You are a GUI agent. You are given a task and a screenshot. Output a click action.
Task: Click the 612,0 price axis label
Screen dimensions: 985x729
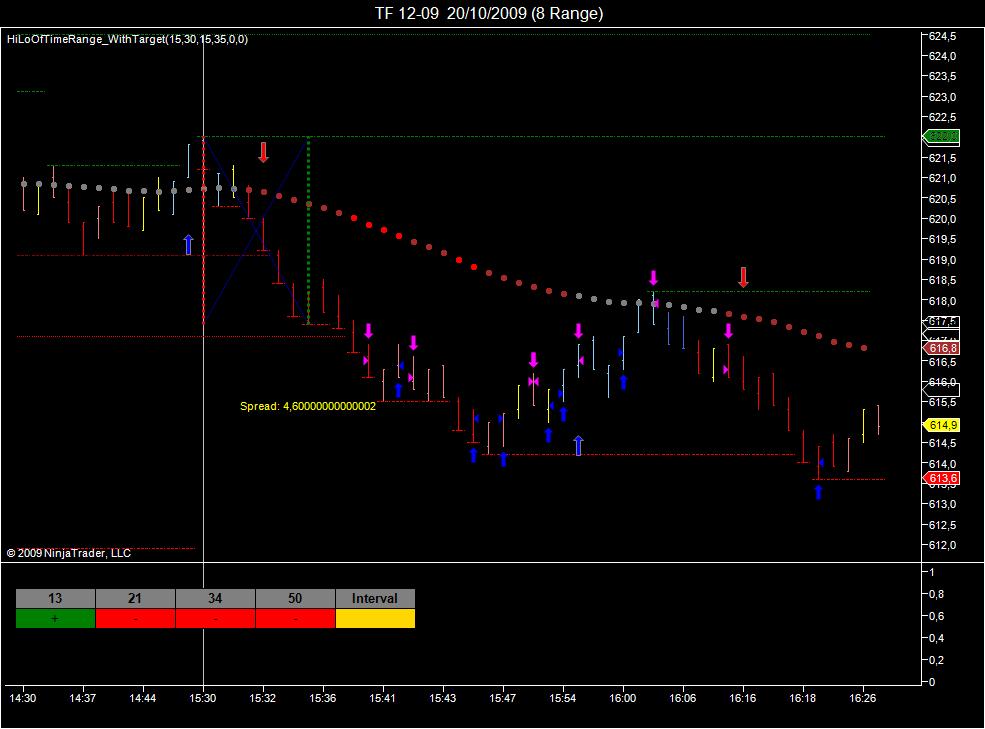click(x=942, y=545)
